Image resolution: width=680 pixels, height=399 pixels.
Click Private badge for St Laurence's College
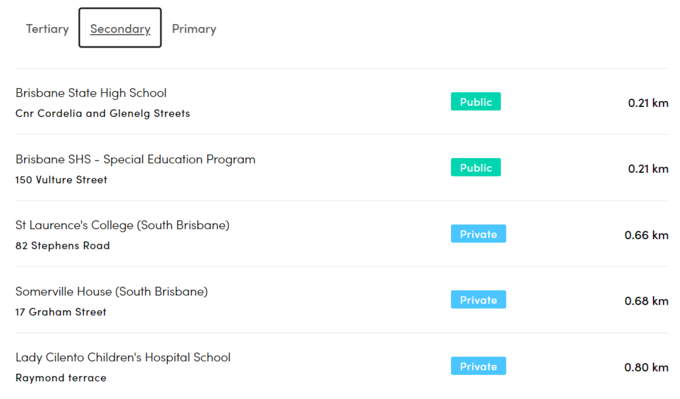[478, 234]
